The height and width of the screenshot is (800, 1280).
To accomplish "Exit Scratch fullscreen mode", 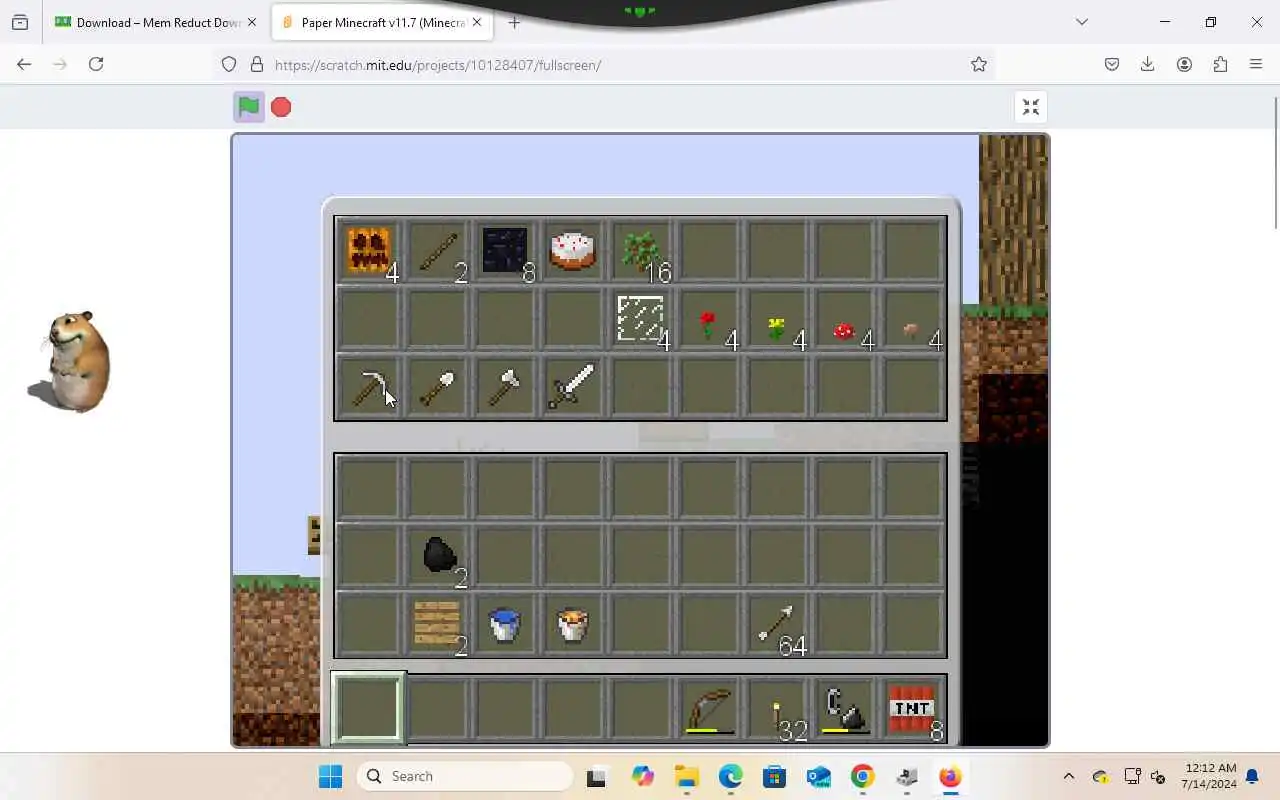I will tap(1031, 107).
